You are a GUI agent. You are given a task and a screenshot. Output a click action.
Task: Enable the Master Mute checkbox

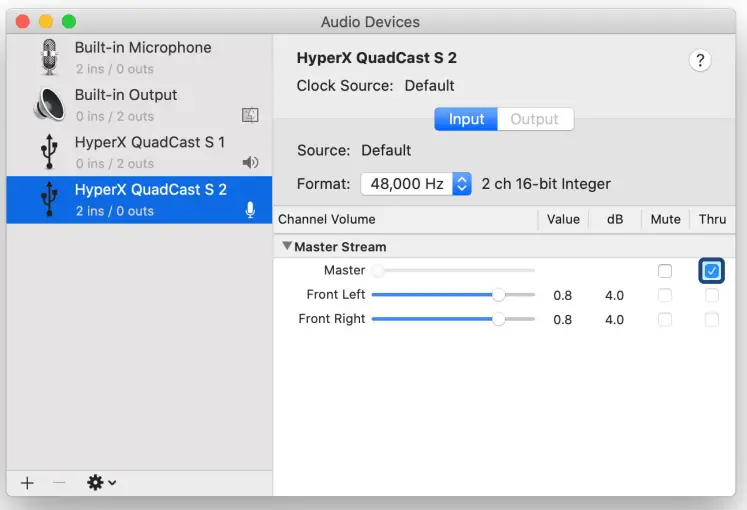(665, 271)
